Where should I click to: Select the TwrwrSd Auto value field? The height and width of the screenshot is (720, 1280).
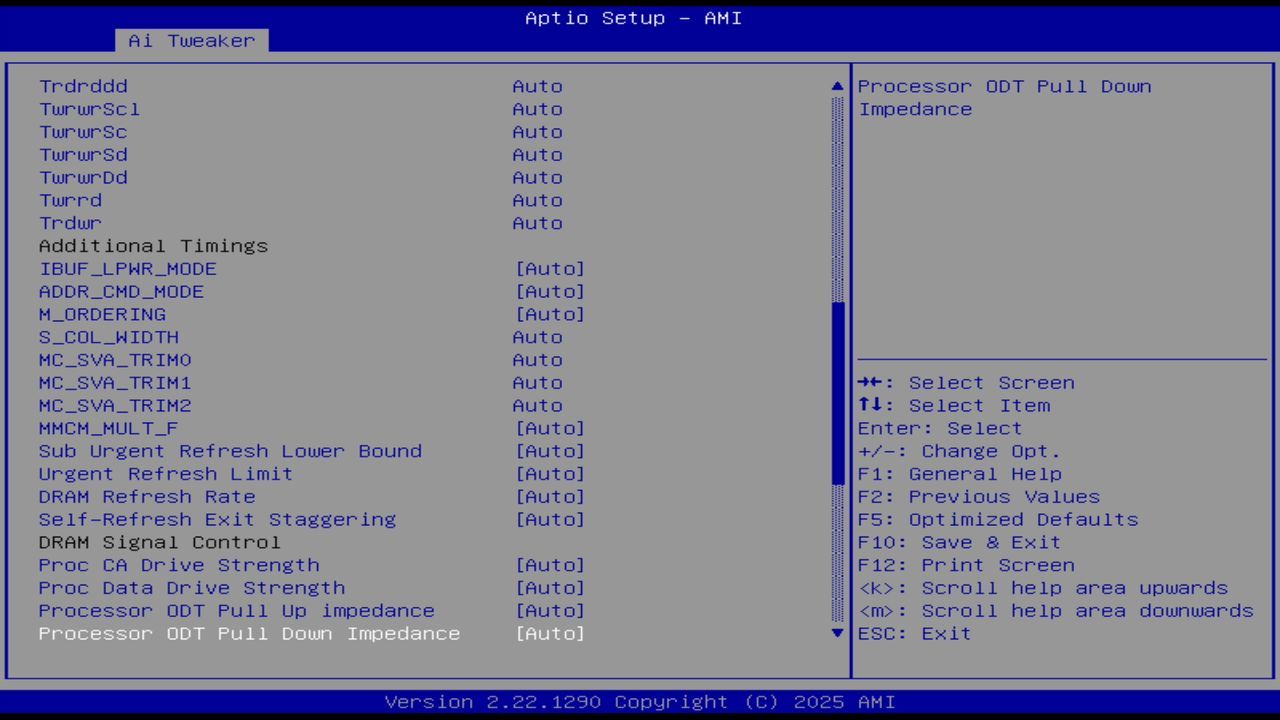[538, 155]
